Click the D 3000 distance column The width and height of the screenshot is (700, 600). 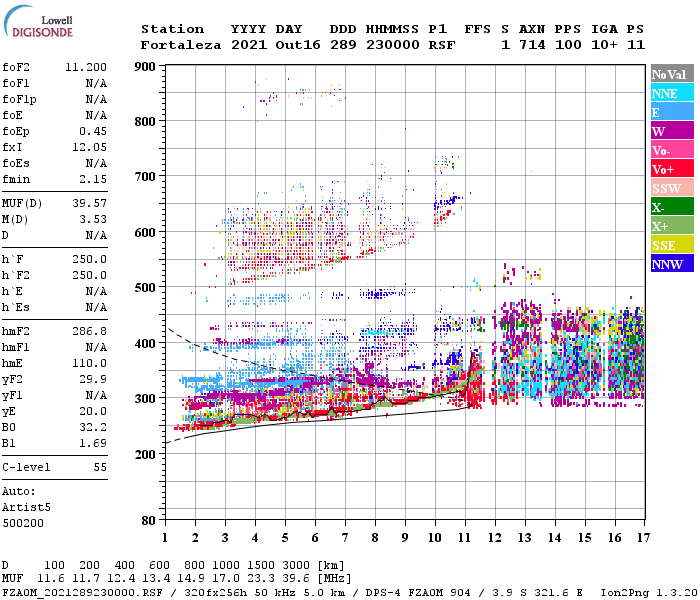[x=296, y=566]
